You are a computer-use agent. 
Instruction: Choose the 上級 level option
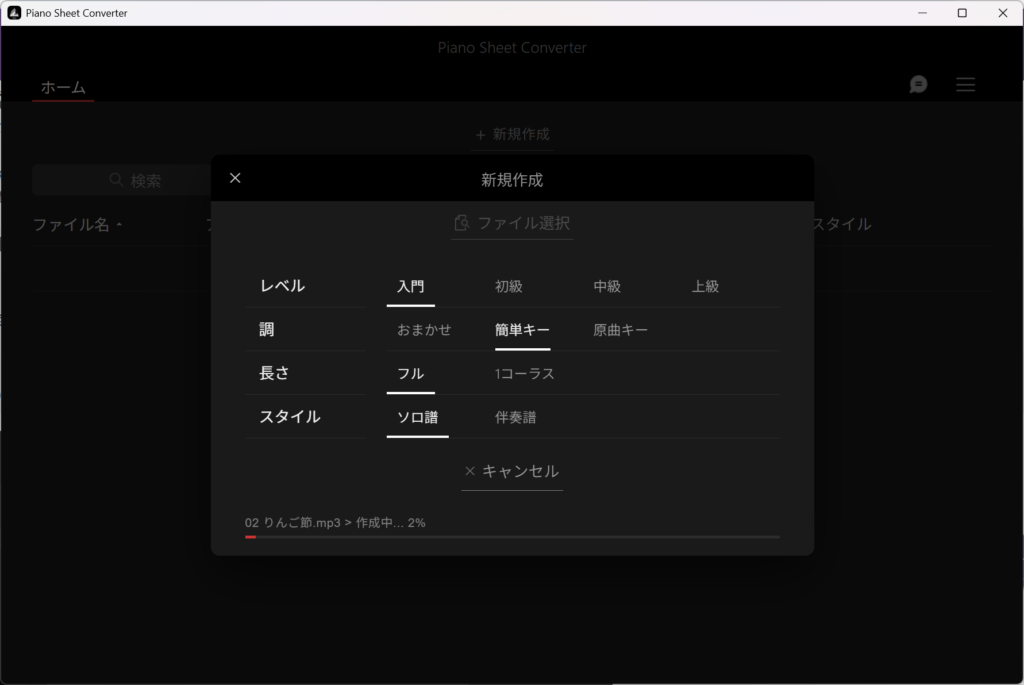click(x=705, y=286)
